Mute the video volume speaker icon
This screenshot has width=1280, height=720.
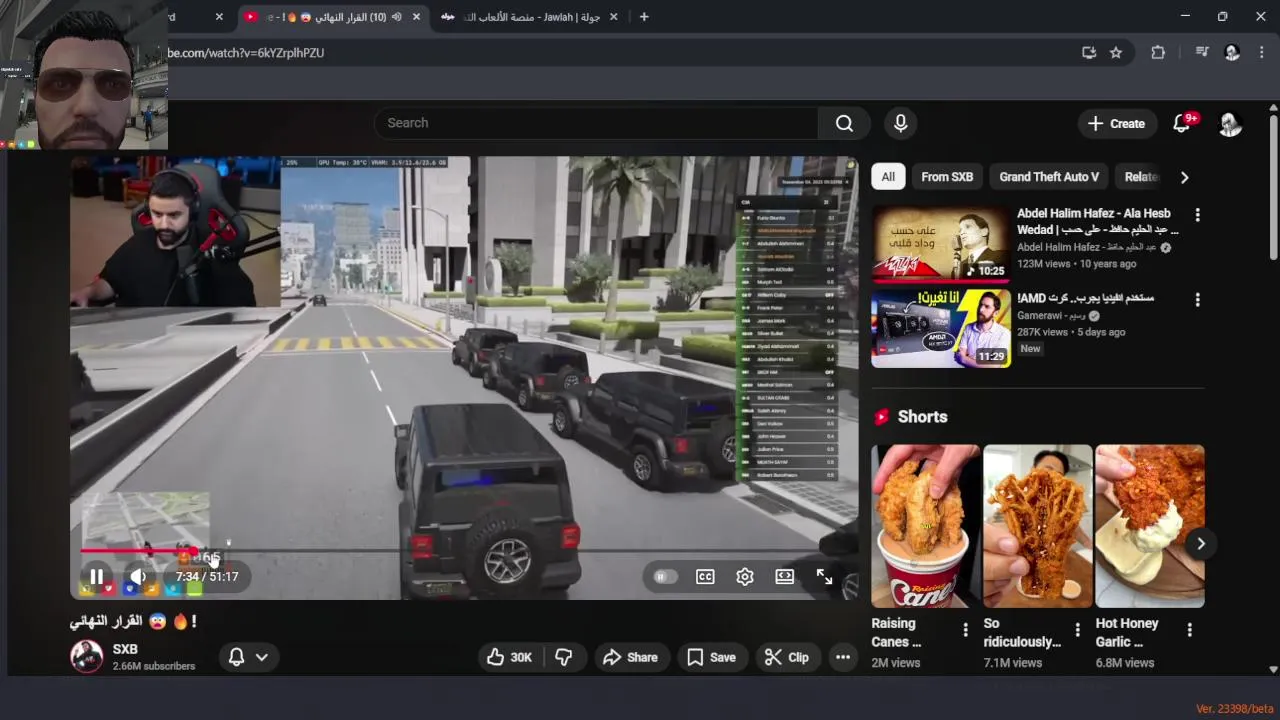coord(139,577)
